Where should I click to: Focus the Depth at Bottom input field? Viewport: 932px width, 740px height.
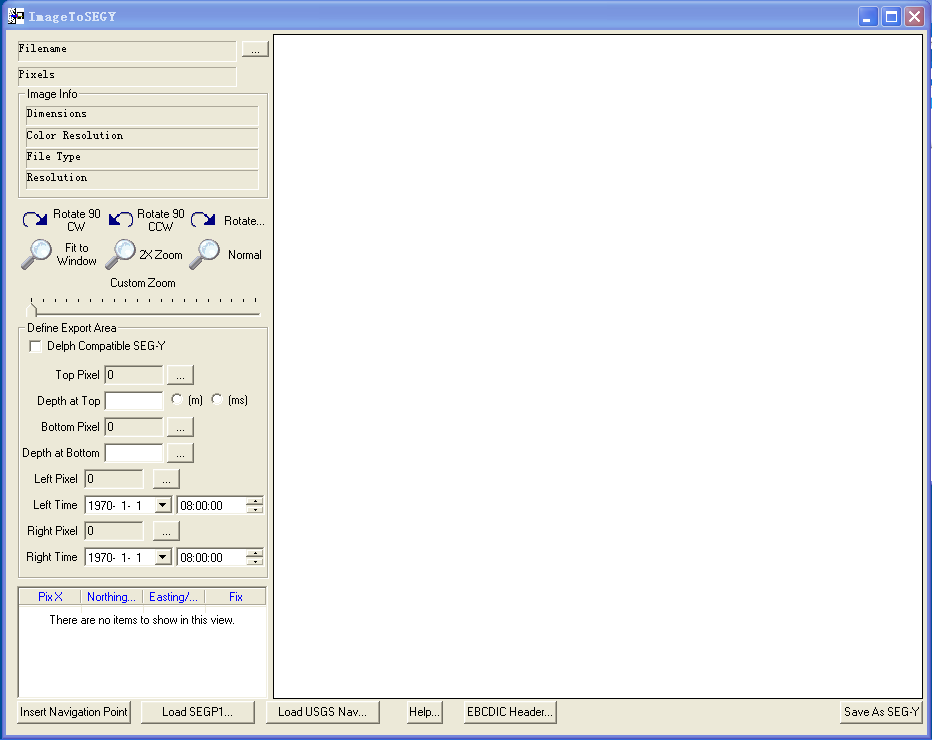coord(134,453)
